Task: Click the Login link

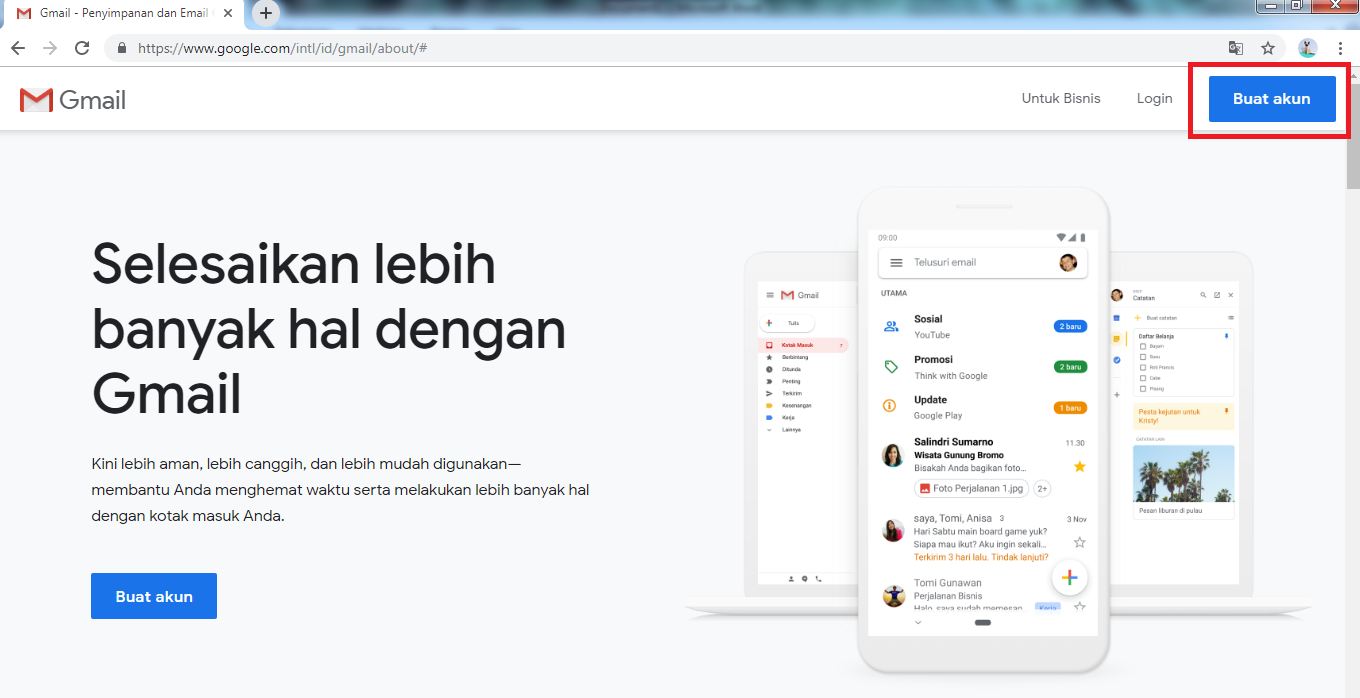Action: (1154, 98)
